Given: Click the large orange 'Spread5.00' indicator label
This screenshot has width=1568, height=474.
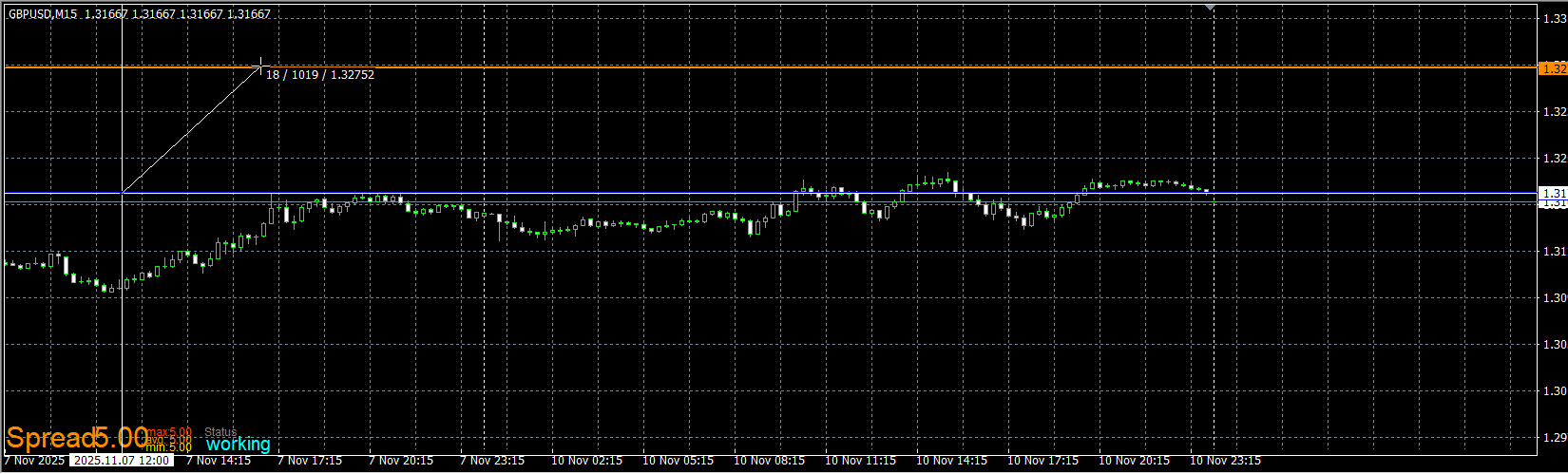Looking at the screenshot, I should point(77,438).
